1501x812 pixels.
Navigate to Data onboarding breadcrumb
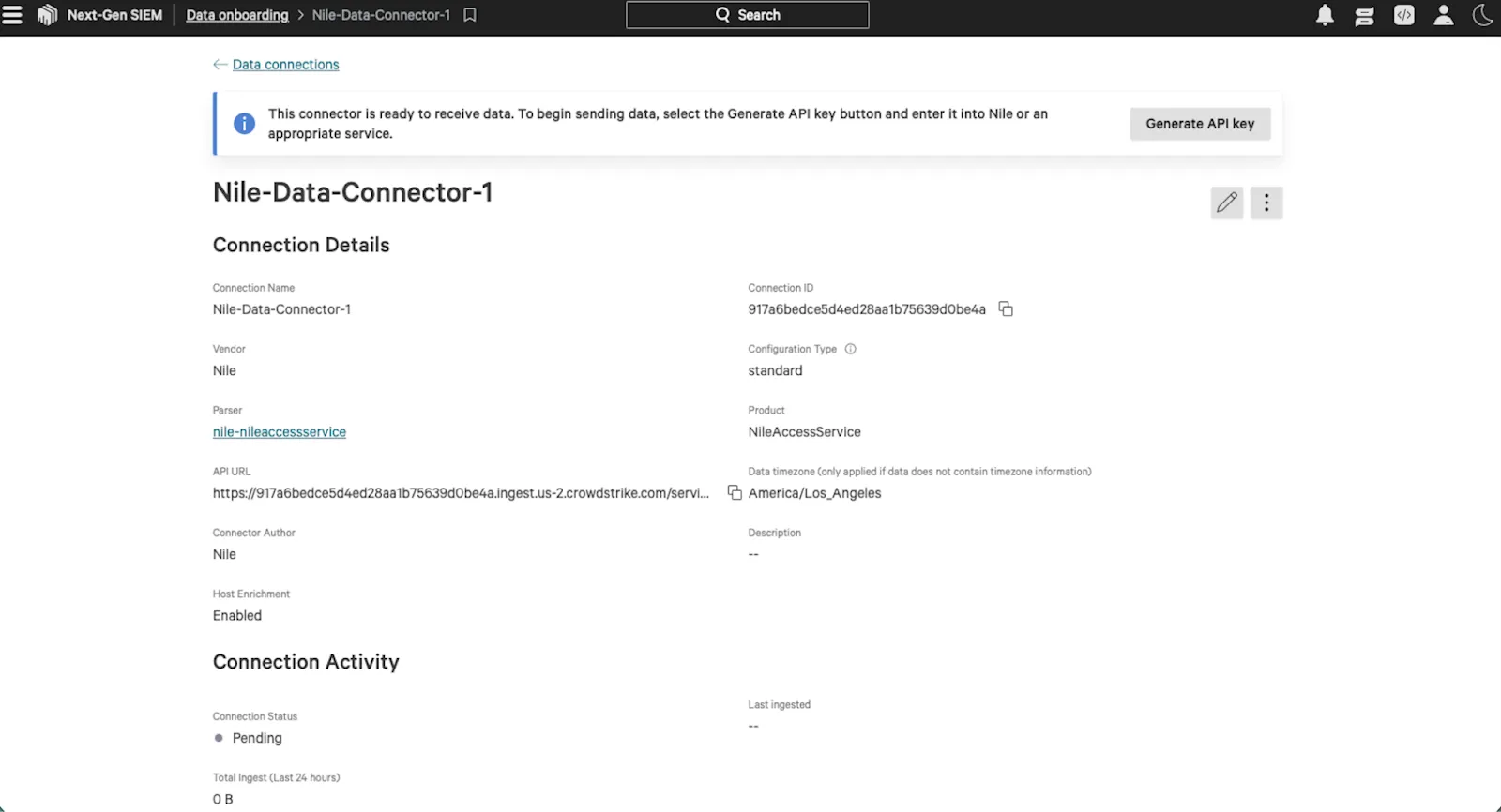[x=237, y=15]
